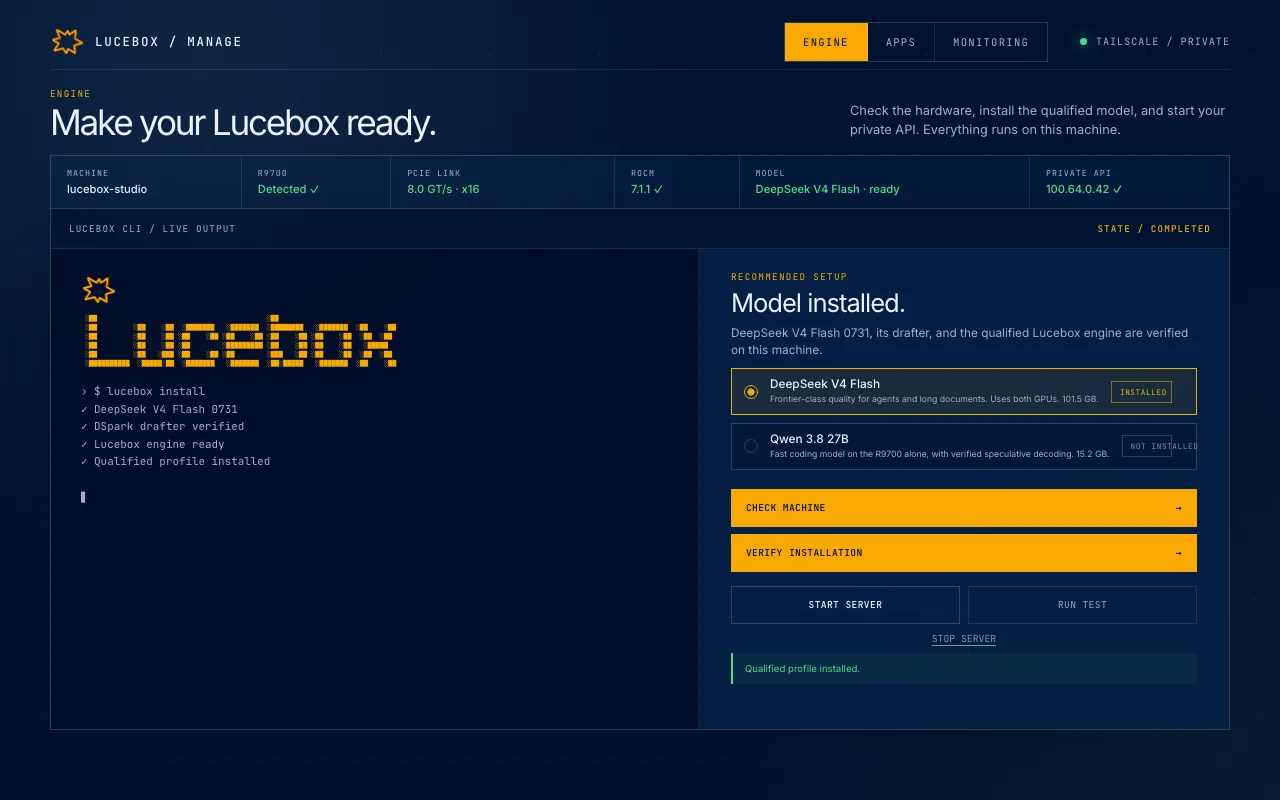Open the Engine tab

[x=826, y=42]
